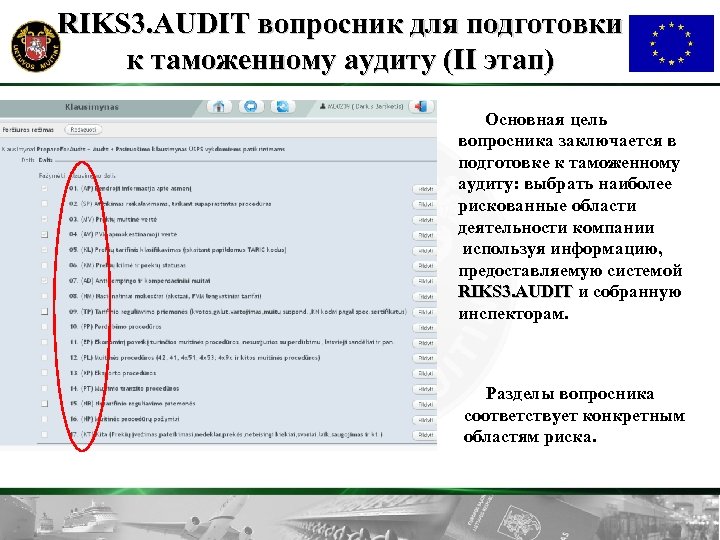The width and height of the screenshot is (720, 540).
Task: Click the right-side button in row 07 (AD)
Action: (424, 281)
